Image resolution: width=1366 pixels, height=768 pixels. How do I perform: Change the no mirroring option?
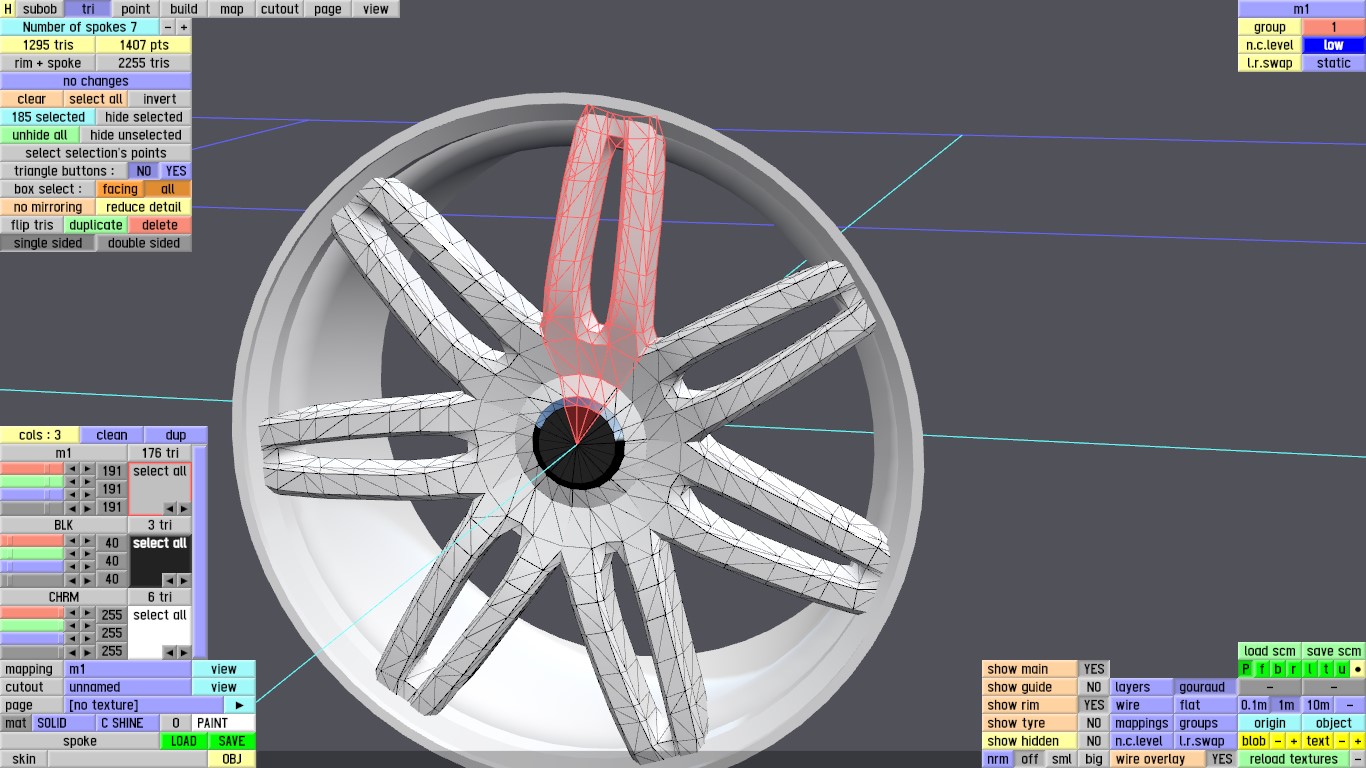(48, 207)
